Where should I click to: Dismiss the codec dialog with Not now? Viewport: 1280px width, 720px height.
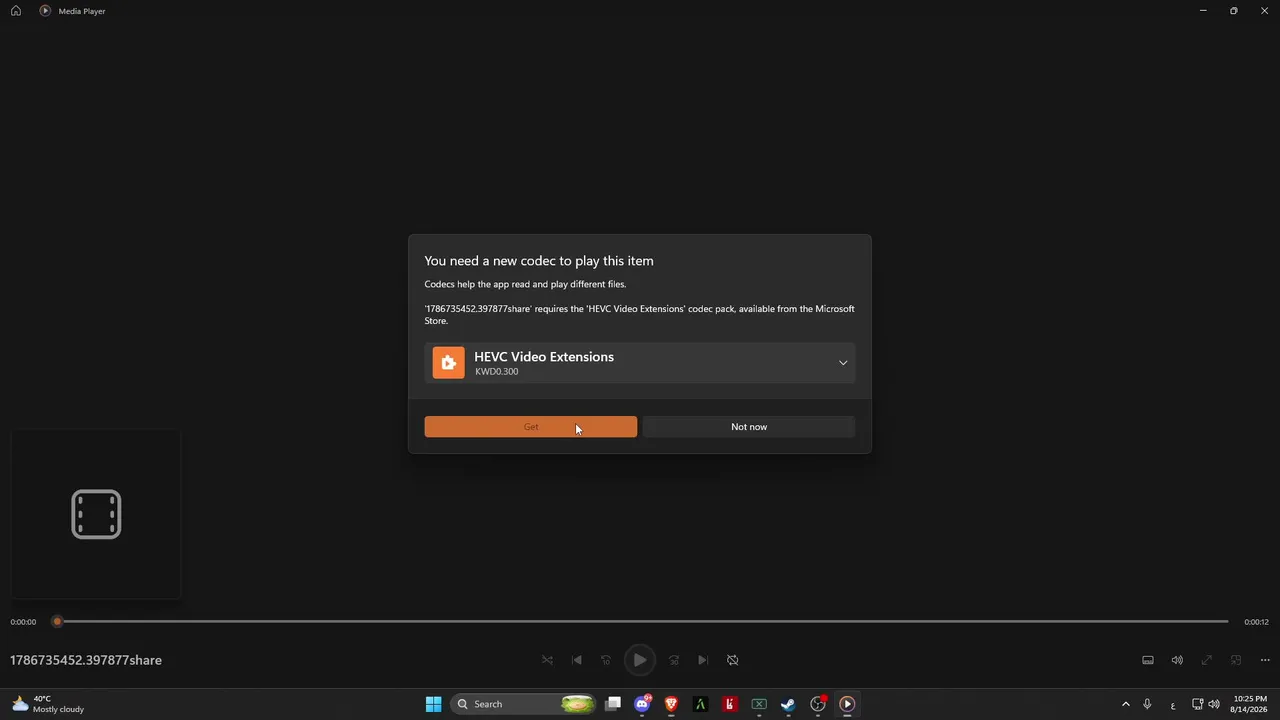pyautogui.click(x=749, y=427)
